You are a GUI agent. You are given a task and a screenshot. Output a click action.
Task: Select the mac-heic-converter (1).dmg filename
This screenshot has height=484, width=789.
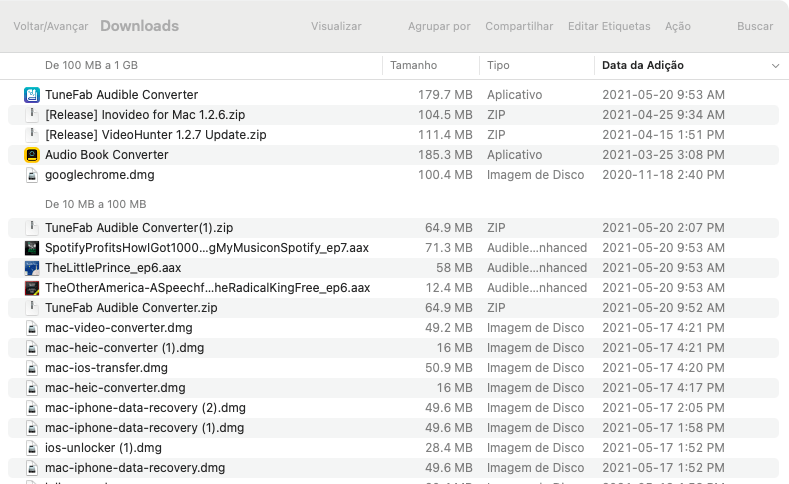pyautogui.click(x=125, y=348)
